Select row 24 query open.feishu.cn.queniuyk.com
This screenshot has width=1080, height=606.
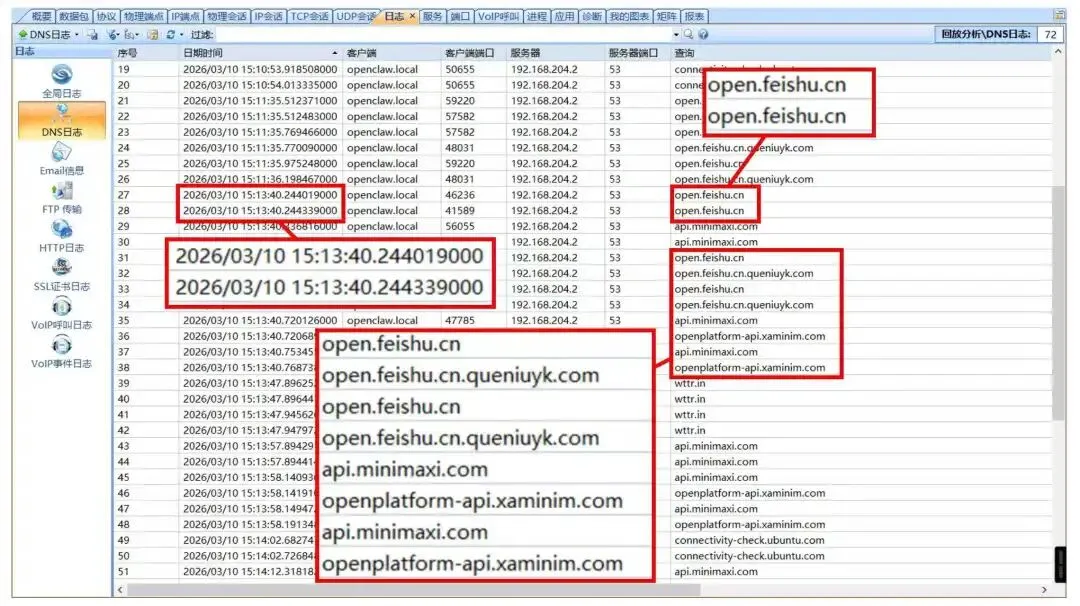click(x=744, y=148)
